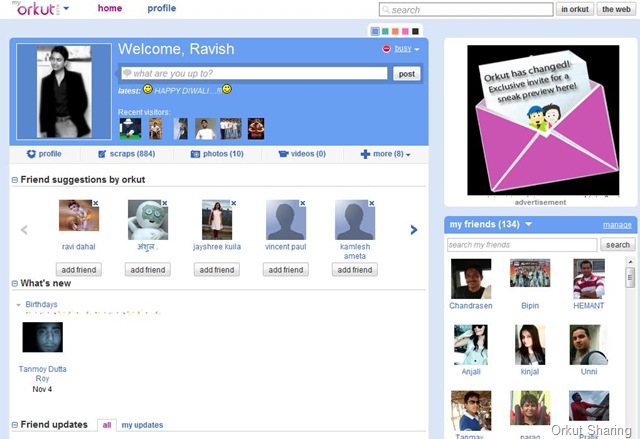
Task: Select the pink theme color swatch
Action: pos(405,31)
